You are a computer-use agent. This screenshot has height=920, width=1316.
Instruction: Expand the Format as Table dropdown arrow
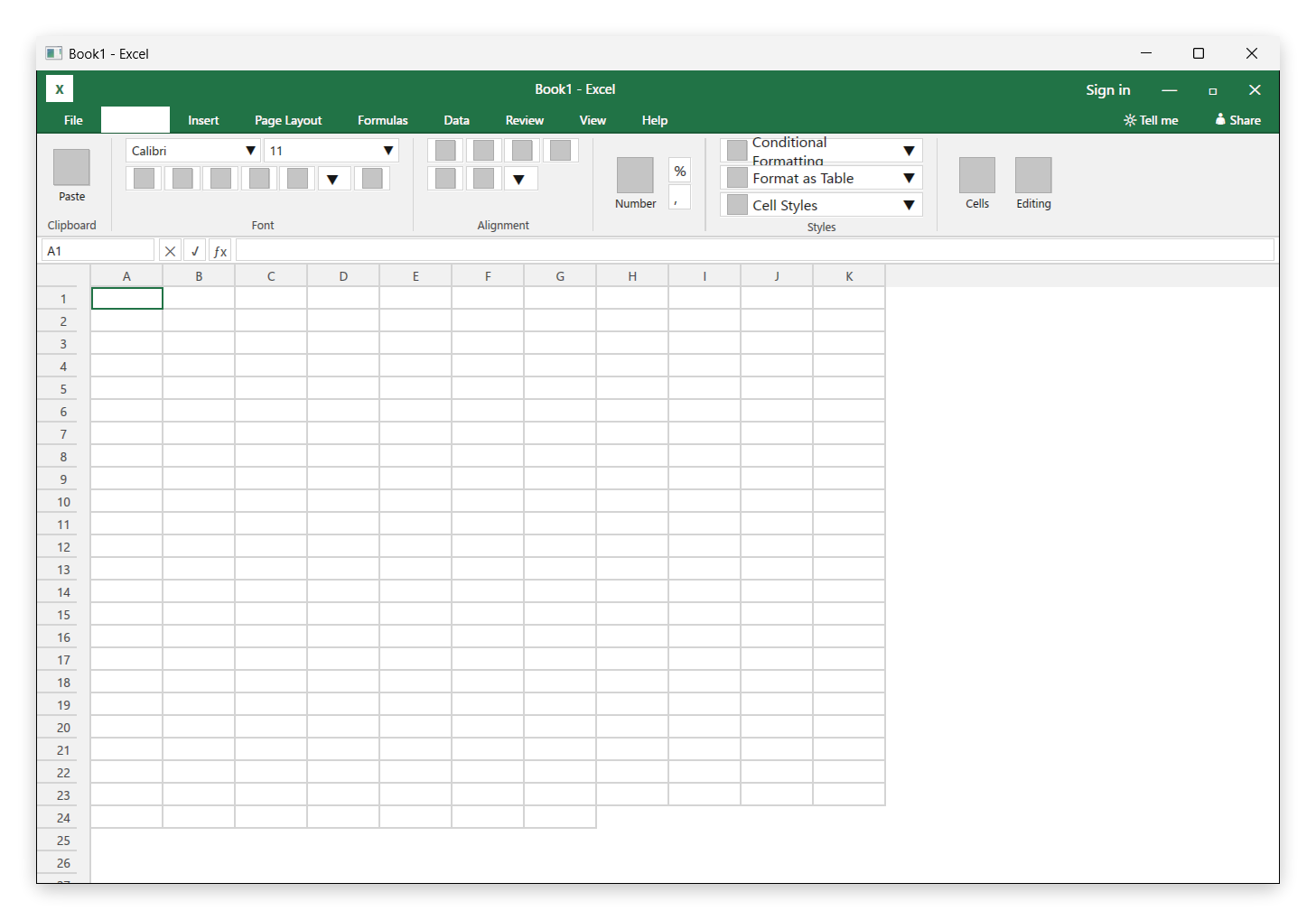pos(910,178)
